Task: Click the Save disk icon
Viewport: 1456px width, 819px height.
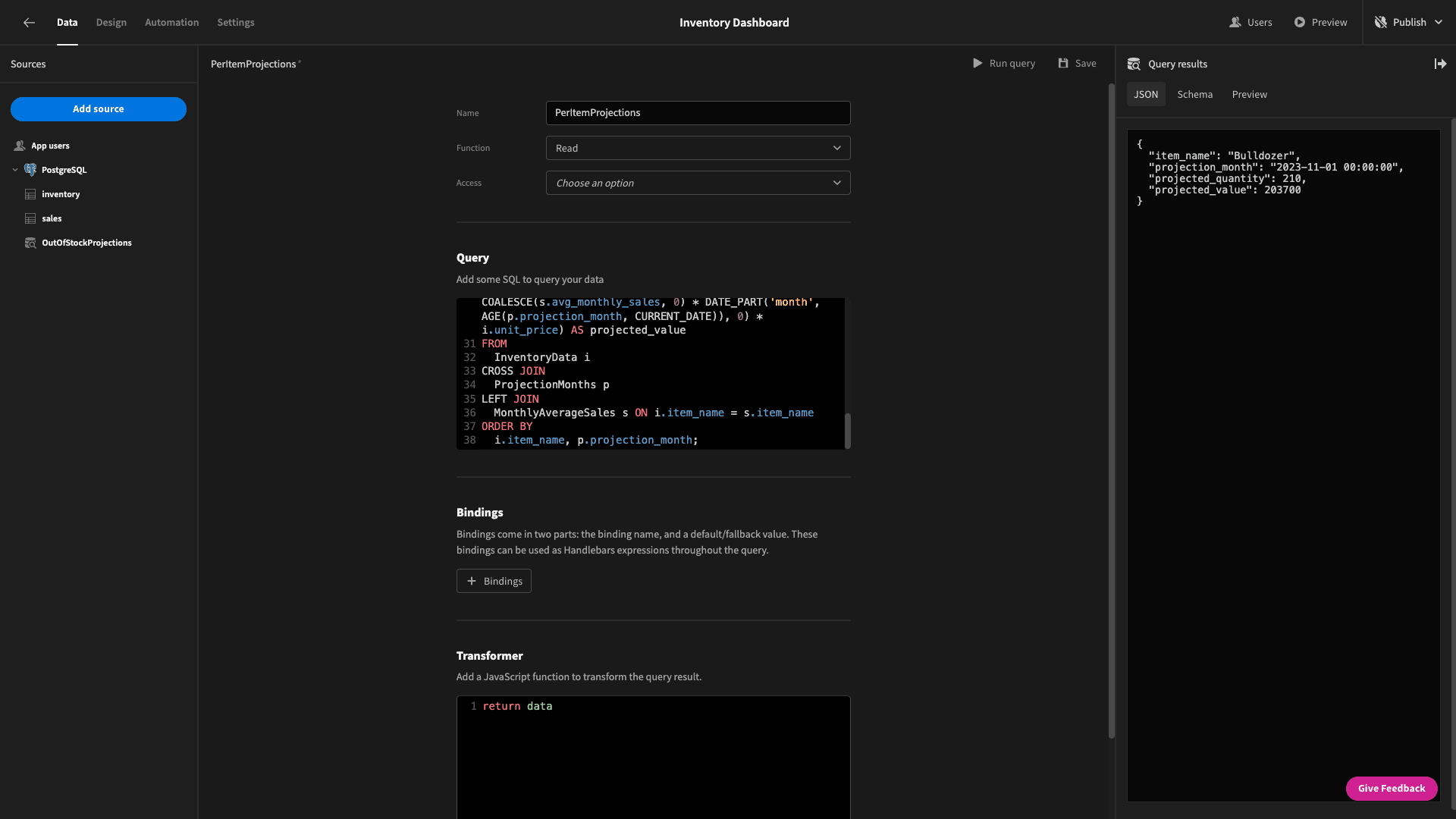Action: click(x=1063, y=64)
